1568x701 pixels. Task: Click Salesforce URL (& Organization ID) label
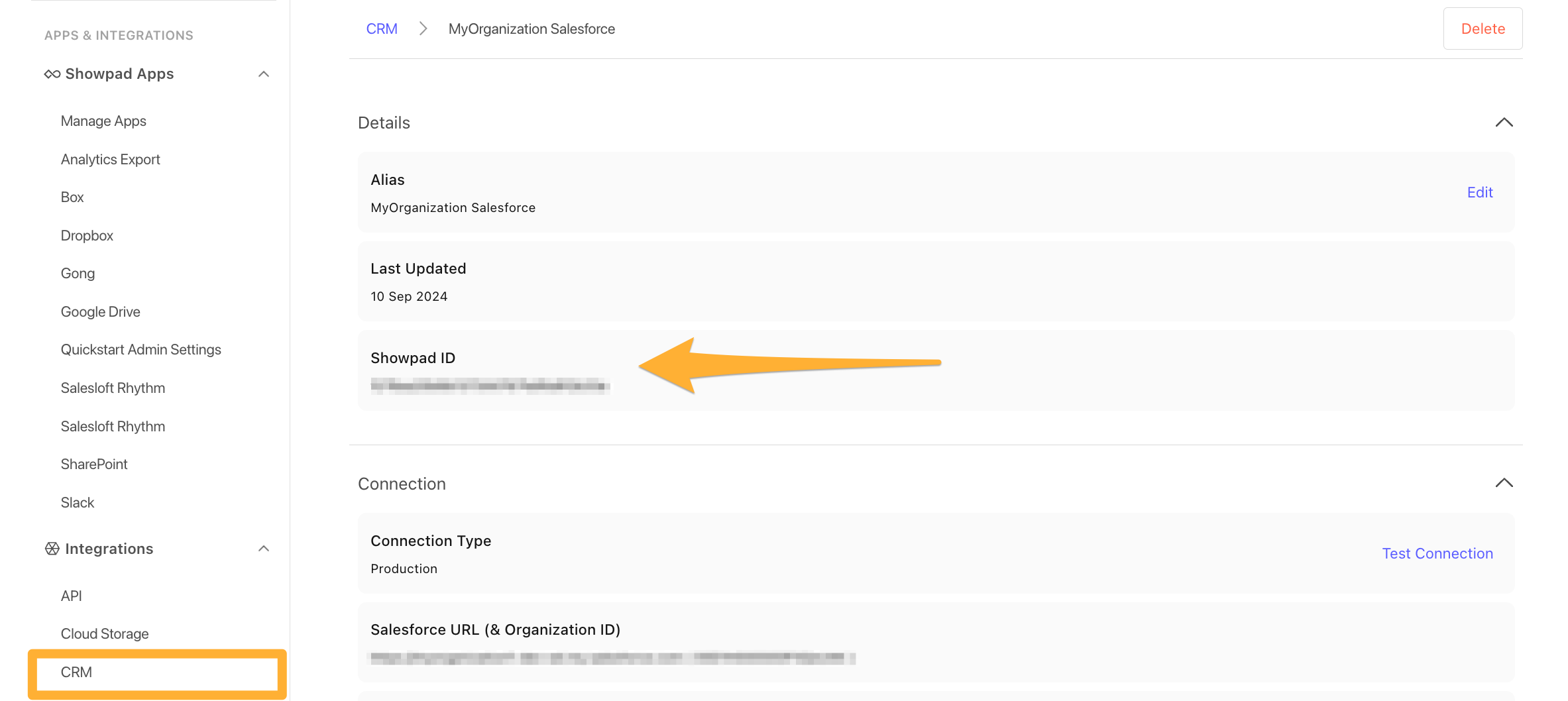(x=496, y=630)
